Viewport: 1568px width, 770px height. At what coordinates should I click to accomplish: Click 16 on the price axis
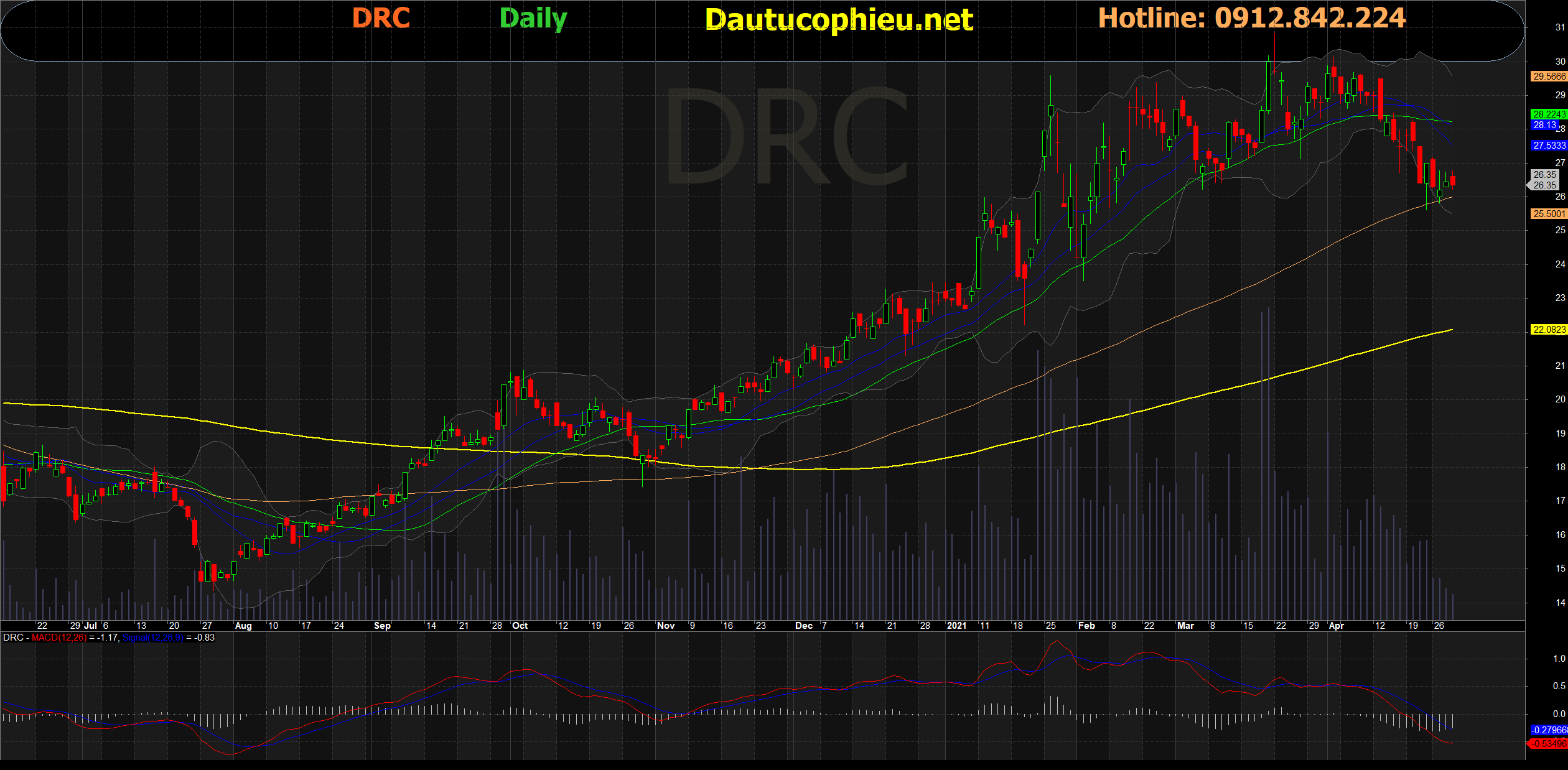coord(1560,535)
